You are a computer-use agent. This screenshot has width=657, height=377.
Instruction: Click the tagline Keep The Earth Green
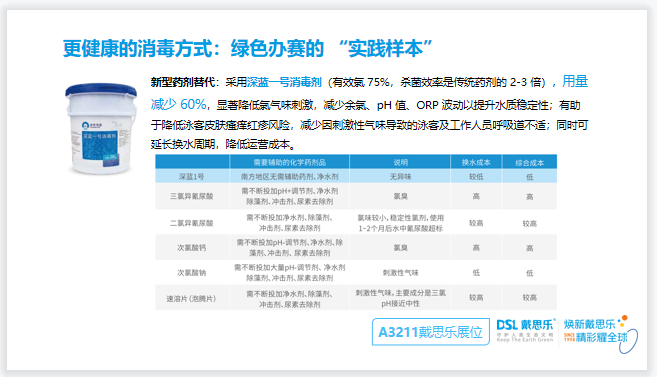(525, 340)
